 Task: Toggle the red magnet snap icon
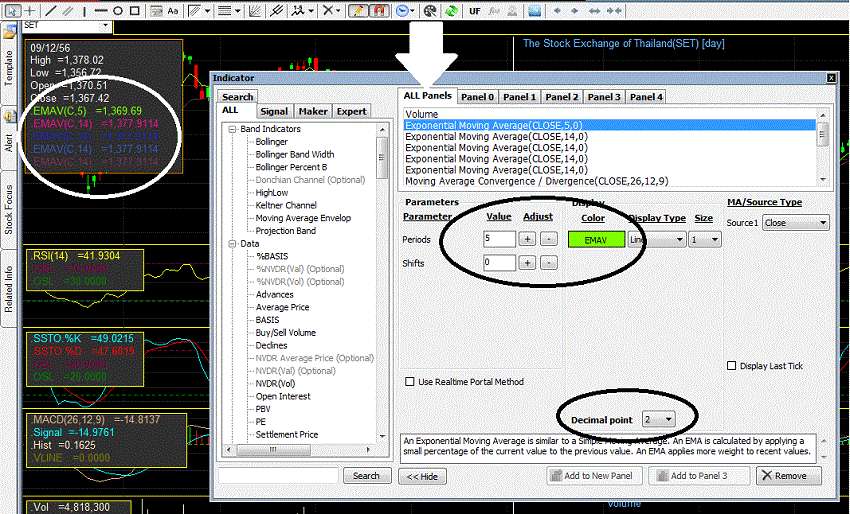point(379,10)
